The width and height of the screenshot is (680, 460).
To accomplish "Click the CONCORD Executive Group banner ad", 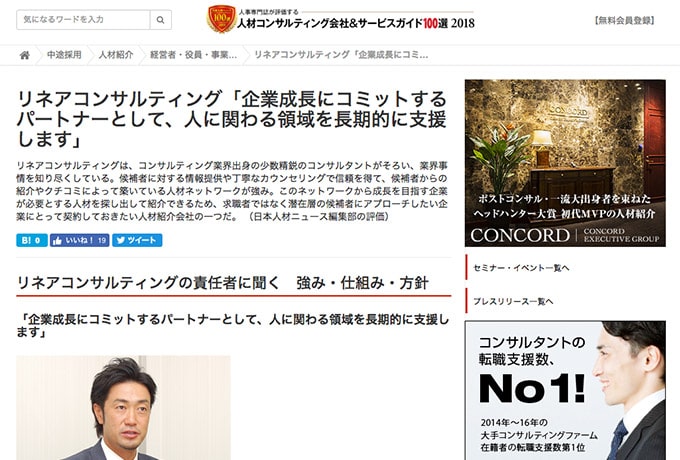I will [565, 163].
